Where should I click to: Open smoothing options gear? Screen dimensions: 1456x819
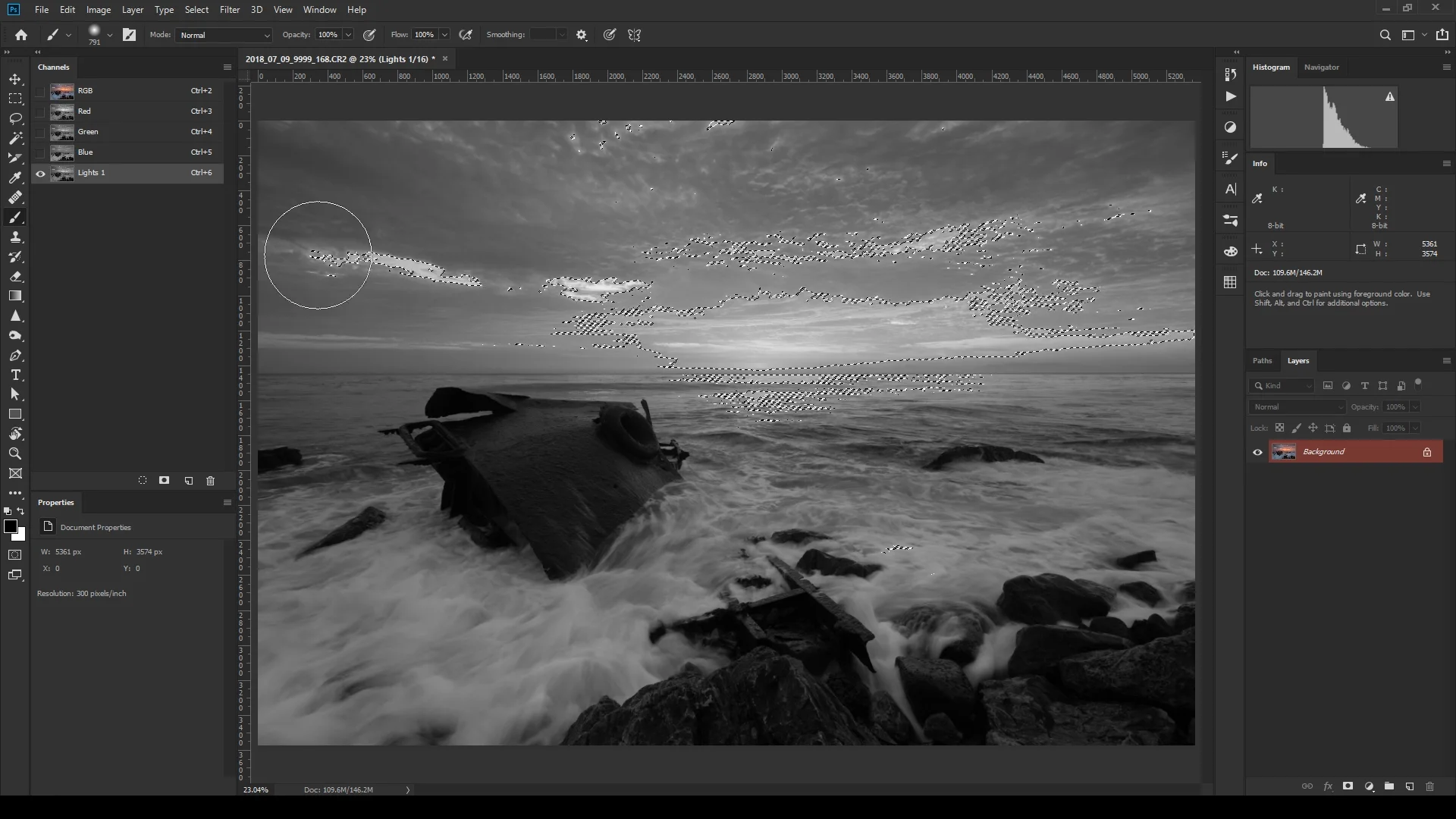point(582,35)
